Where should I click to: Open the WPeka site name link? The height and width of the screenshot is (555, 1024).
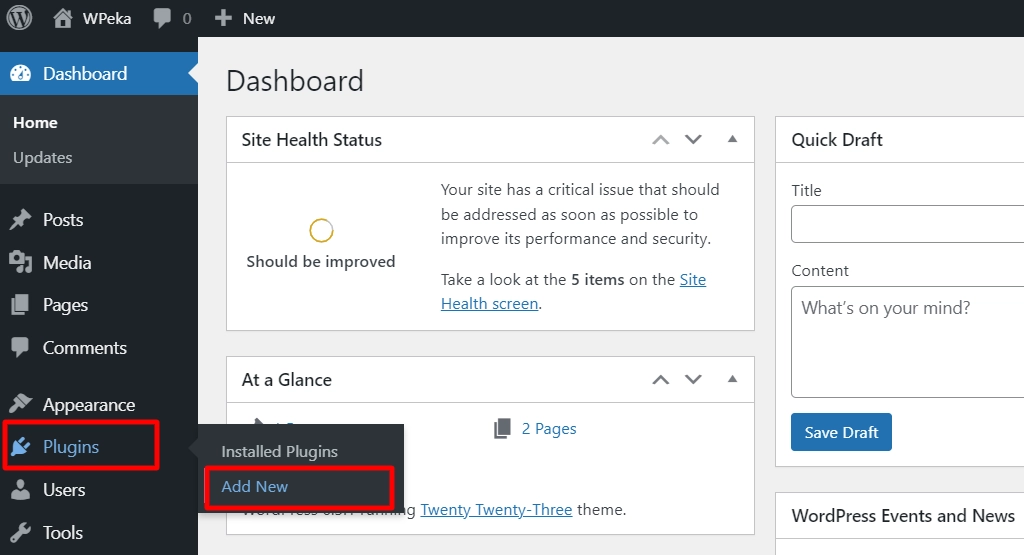(106, 18)
